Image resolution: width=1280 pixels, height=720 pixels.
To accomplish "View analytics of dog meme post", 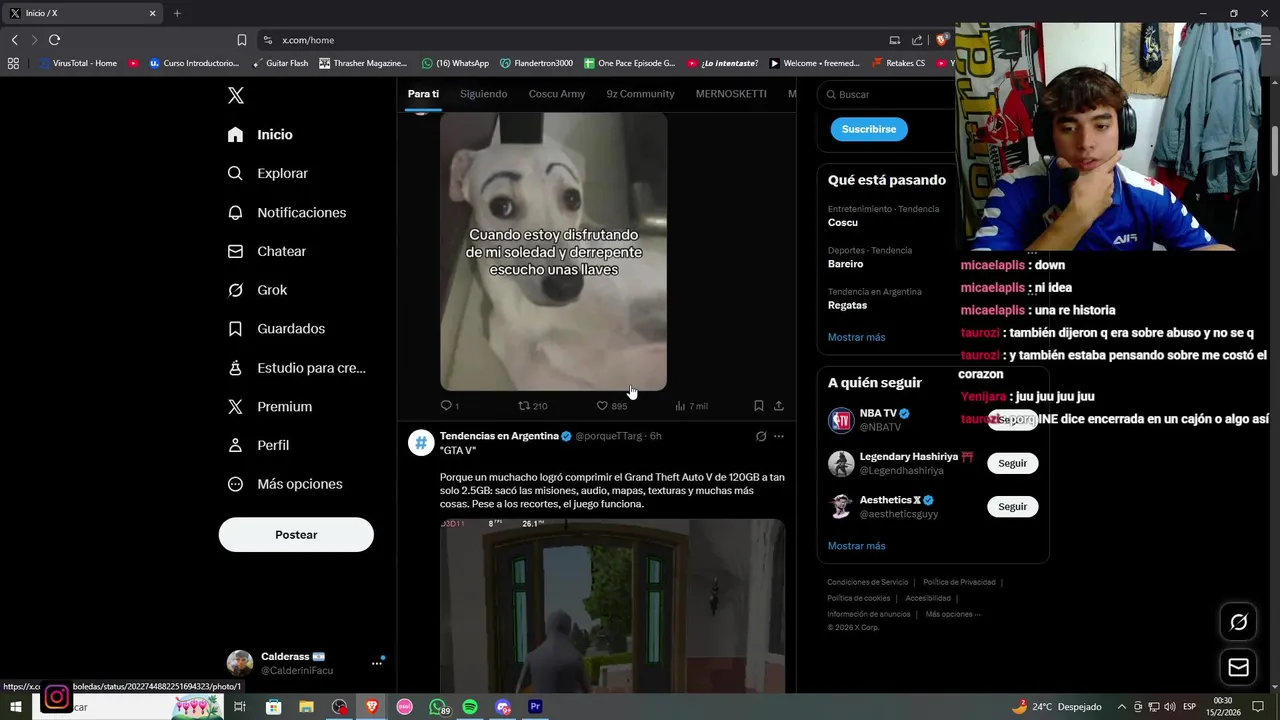I will click(691, 406).
